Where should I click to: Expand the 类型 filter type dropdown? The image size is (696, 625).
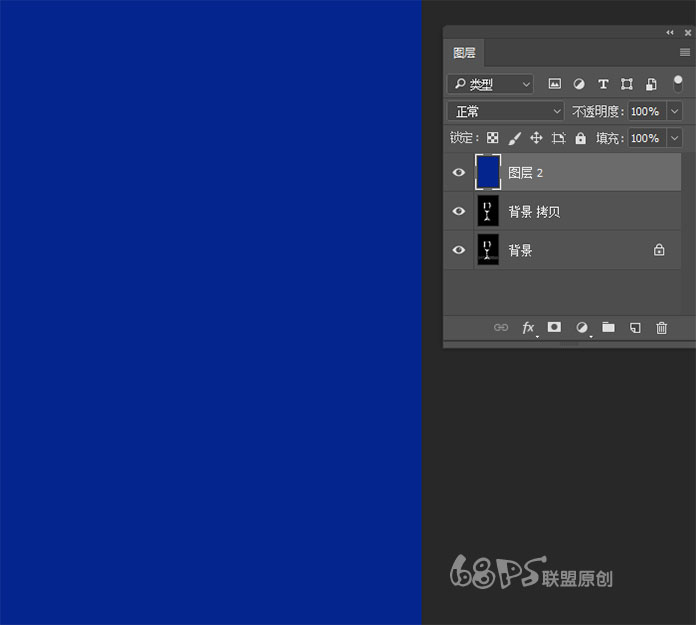490,85
